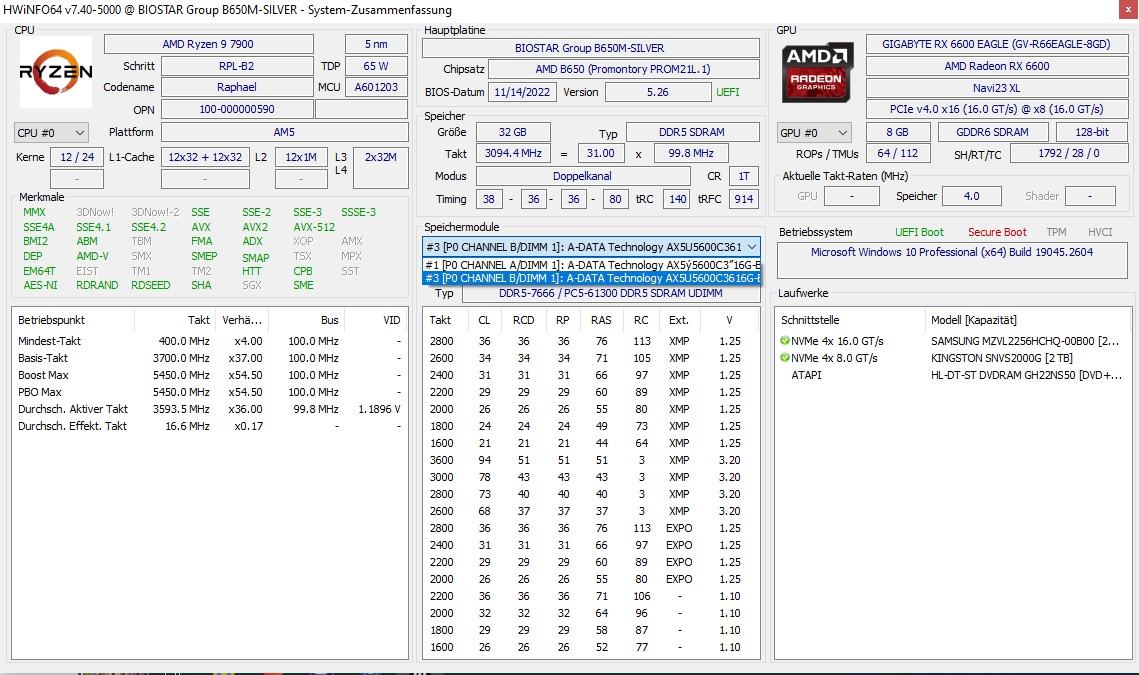Select the PBO Max operating point row
The width and height of the screenshot is (1139, 675).
point(209,392)
